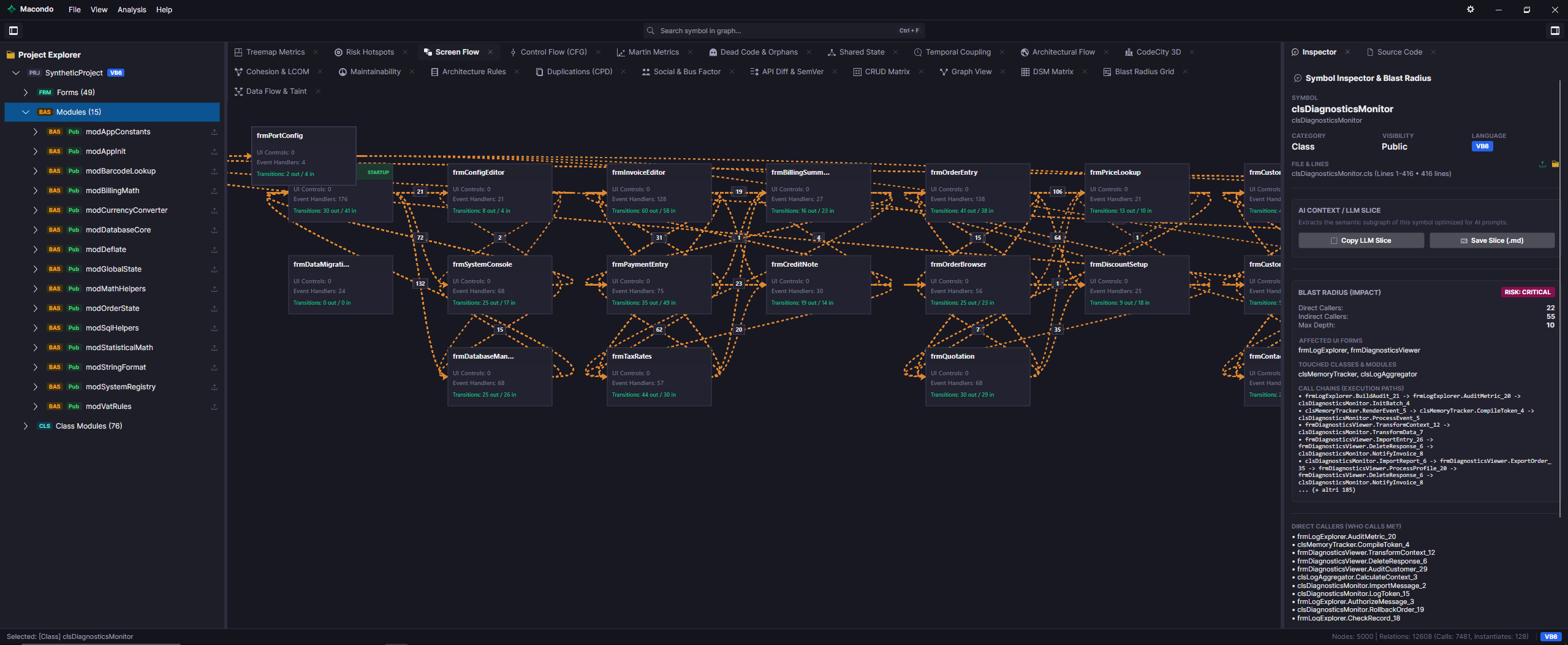Viewport: 1568px width, 645px height.
Task: Click the Search symbol in graph field
Action: [x=784, y=31]
